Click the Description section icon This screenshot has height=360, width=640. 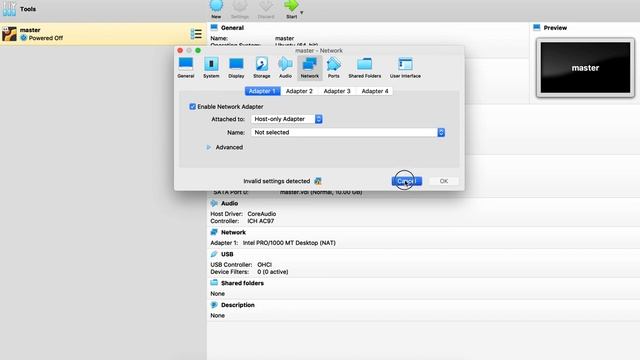(214, 304)
